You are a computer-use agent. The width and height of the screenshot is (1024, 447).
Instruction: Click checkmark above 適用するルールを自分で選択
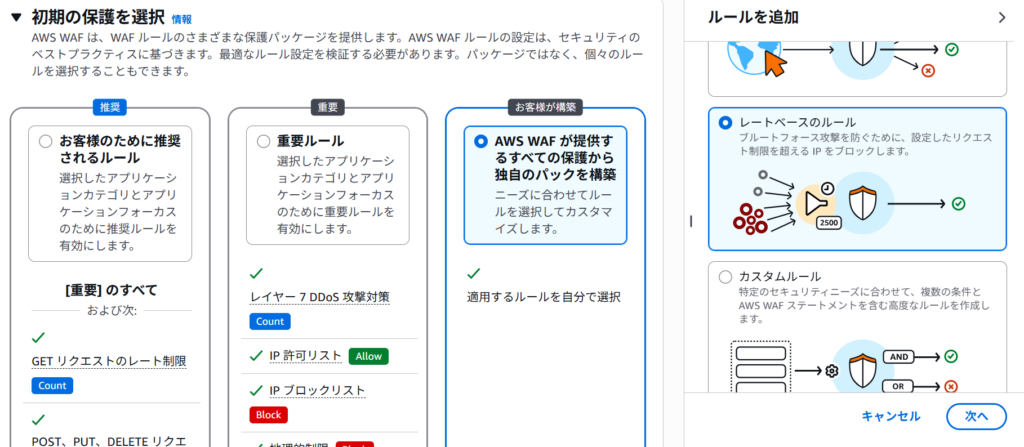point(474,273)
